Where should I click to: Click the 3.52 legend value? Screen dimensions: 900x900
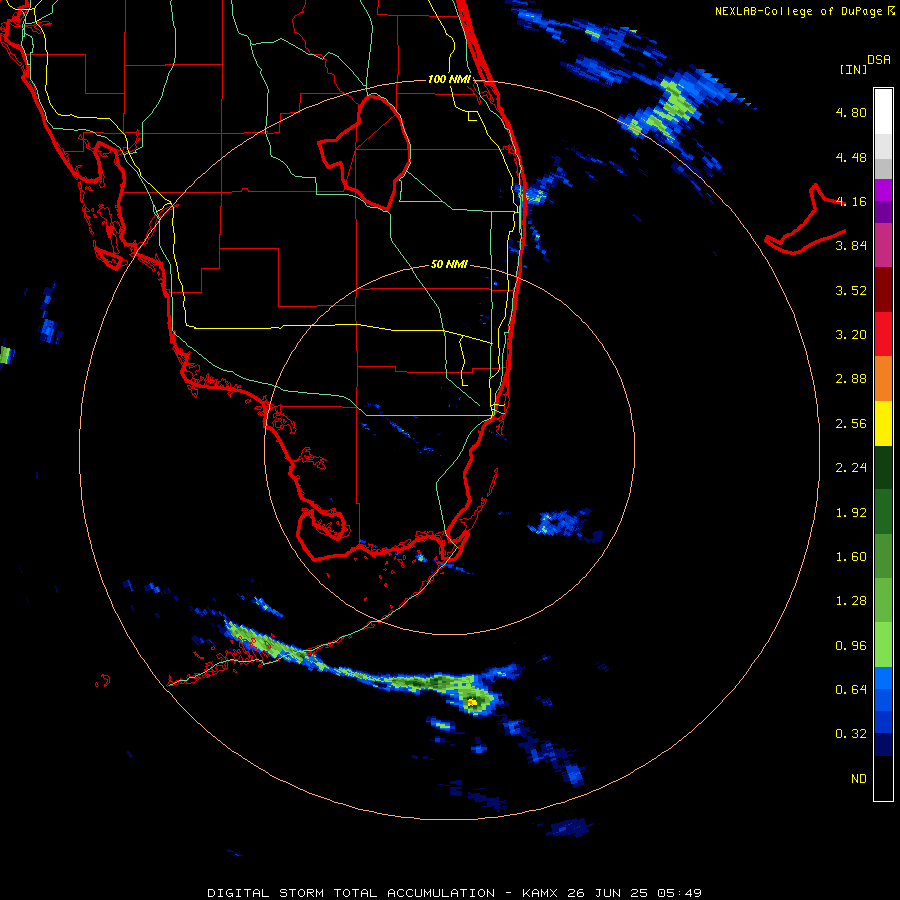(851, 290)
